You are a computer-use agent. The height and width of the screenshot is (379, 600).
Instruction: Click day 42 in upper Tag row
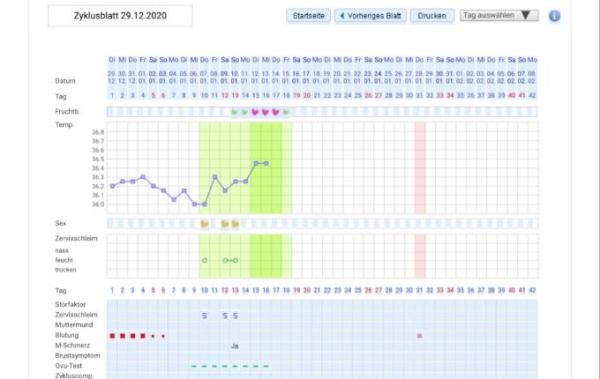pos(532,95)
